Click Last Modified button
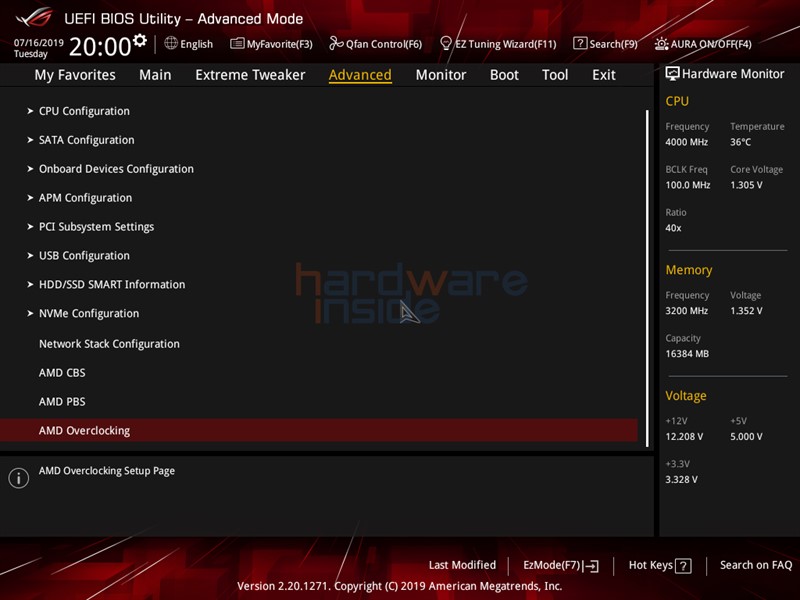This screenshot has height=600, width=800. tap(462, 565)
